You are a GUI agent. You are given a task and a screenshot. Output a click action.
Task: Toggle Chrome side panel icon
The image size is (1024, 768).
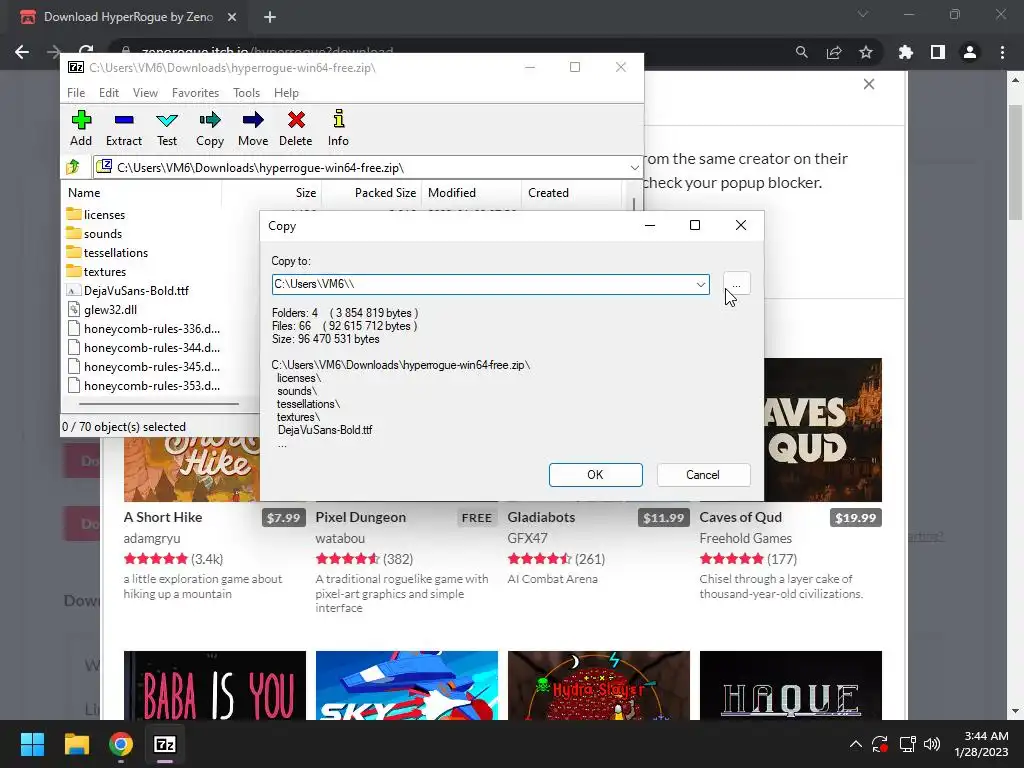click(x=938, y=52)
